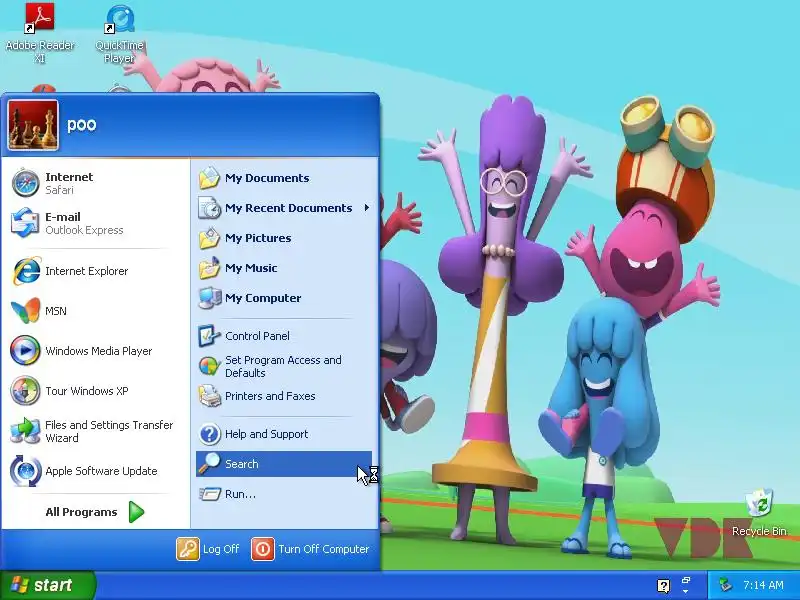
Task: Click Set Program Access and Defaults icon
Action: pyautogui.click(x=209, y=366)
